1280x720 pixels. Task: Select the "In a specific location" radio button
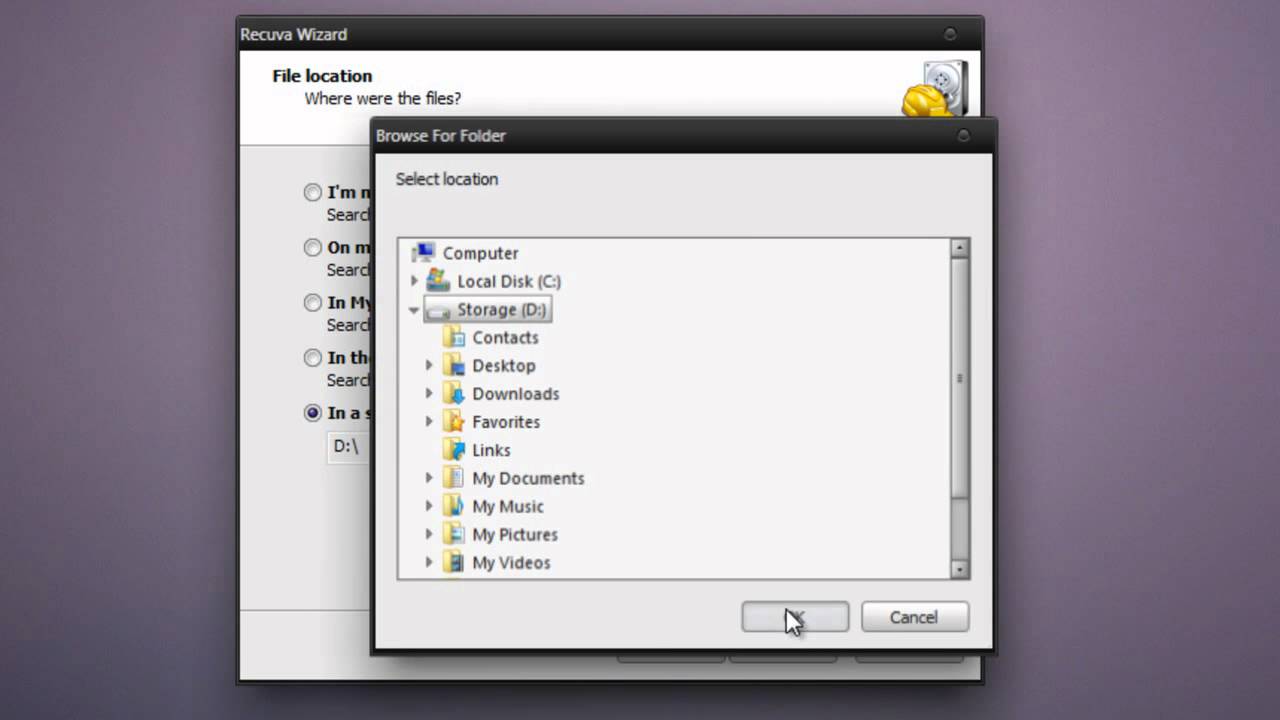[313, 413]
